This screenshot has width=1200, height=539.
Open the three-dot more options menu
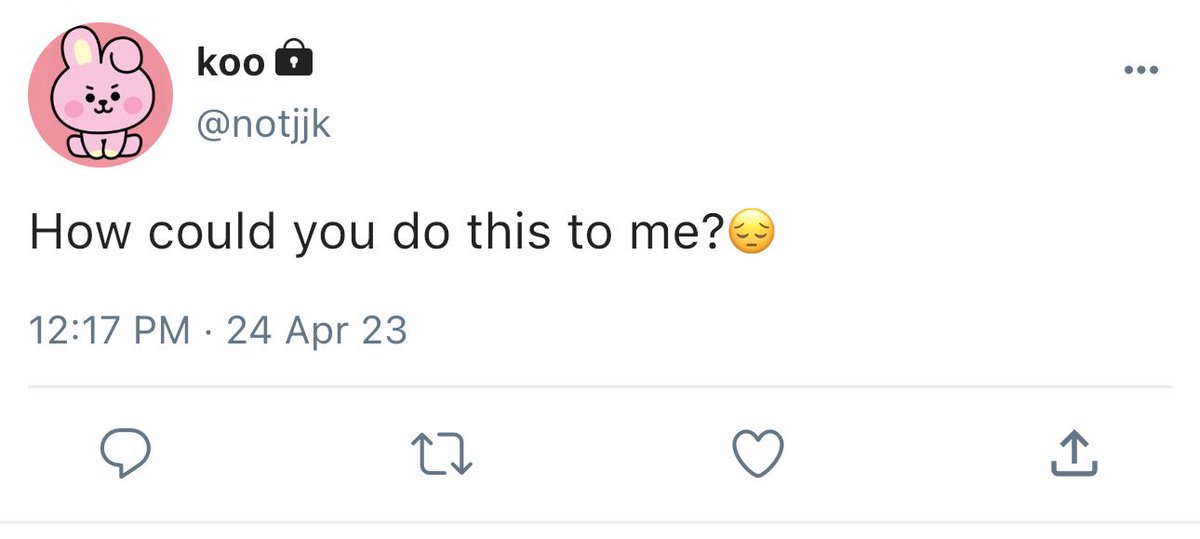(x=1140, y=70)
